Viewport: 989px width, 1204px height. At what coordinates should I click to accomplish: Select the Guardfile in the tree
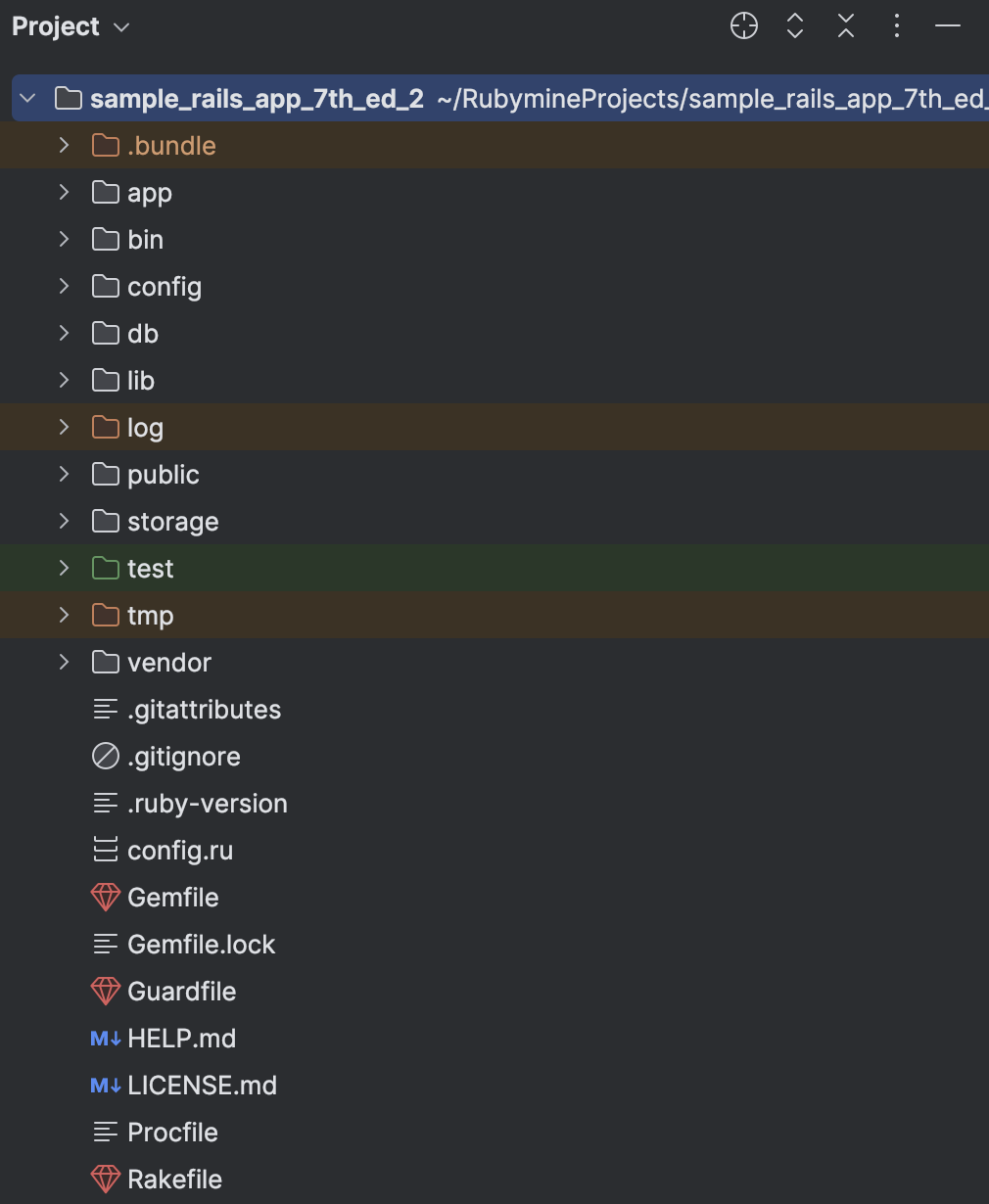tap(181, 992)
